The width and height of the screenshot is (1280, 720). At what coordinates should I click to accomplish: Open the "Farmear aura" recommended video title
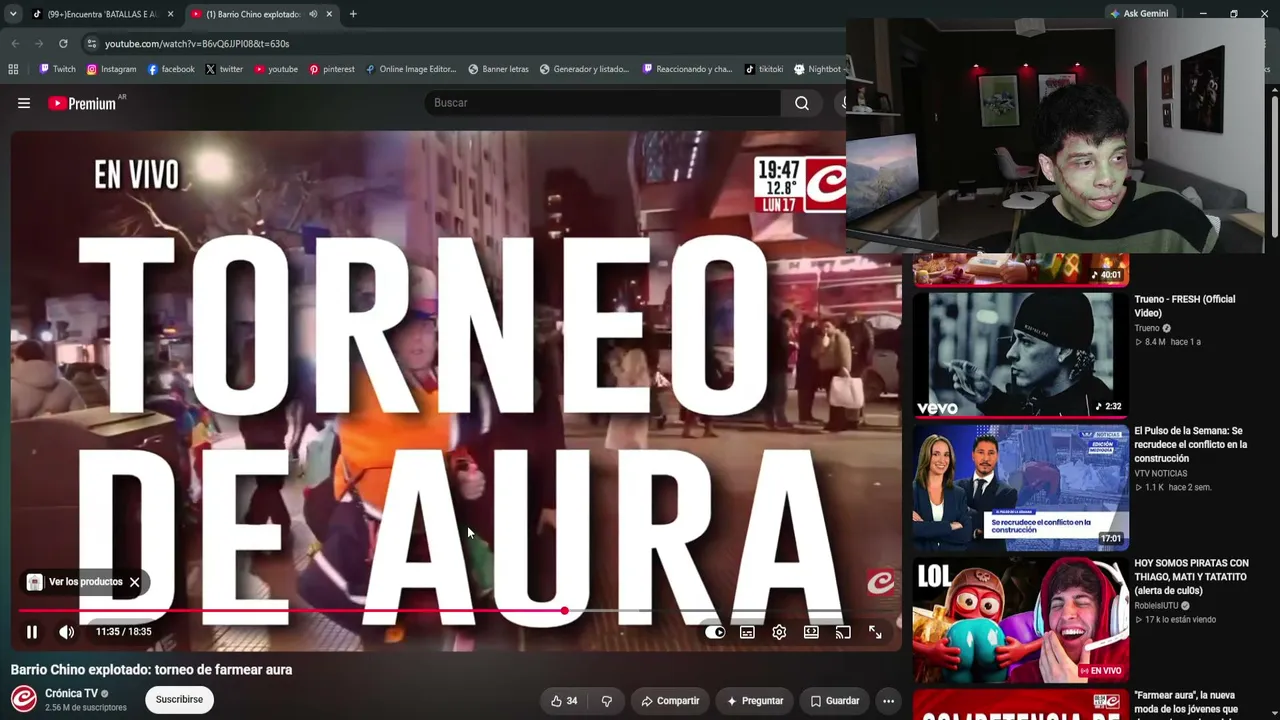(x=1187, y=702)
